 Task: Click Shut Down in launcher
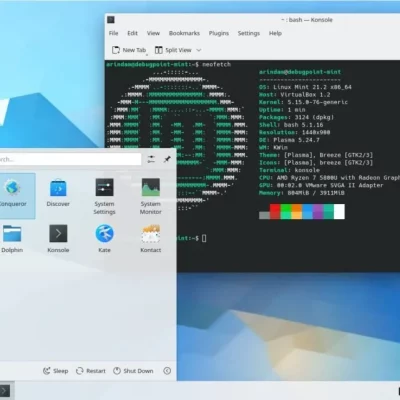tap(133, 371)
